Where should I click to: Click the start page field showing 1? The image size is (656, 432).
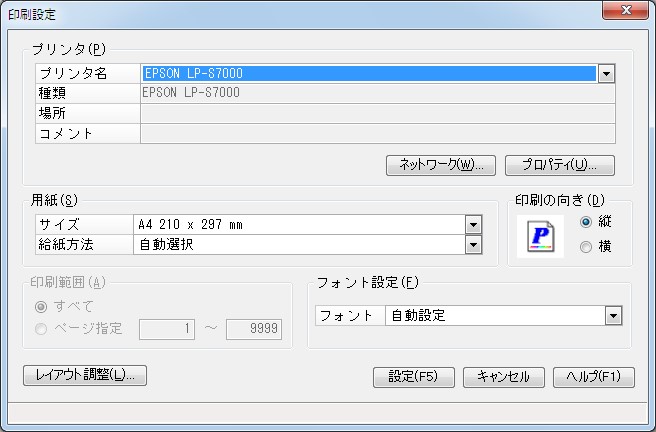point(166,329)
